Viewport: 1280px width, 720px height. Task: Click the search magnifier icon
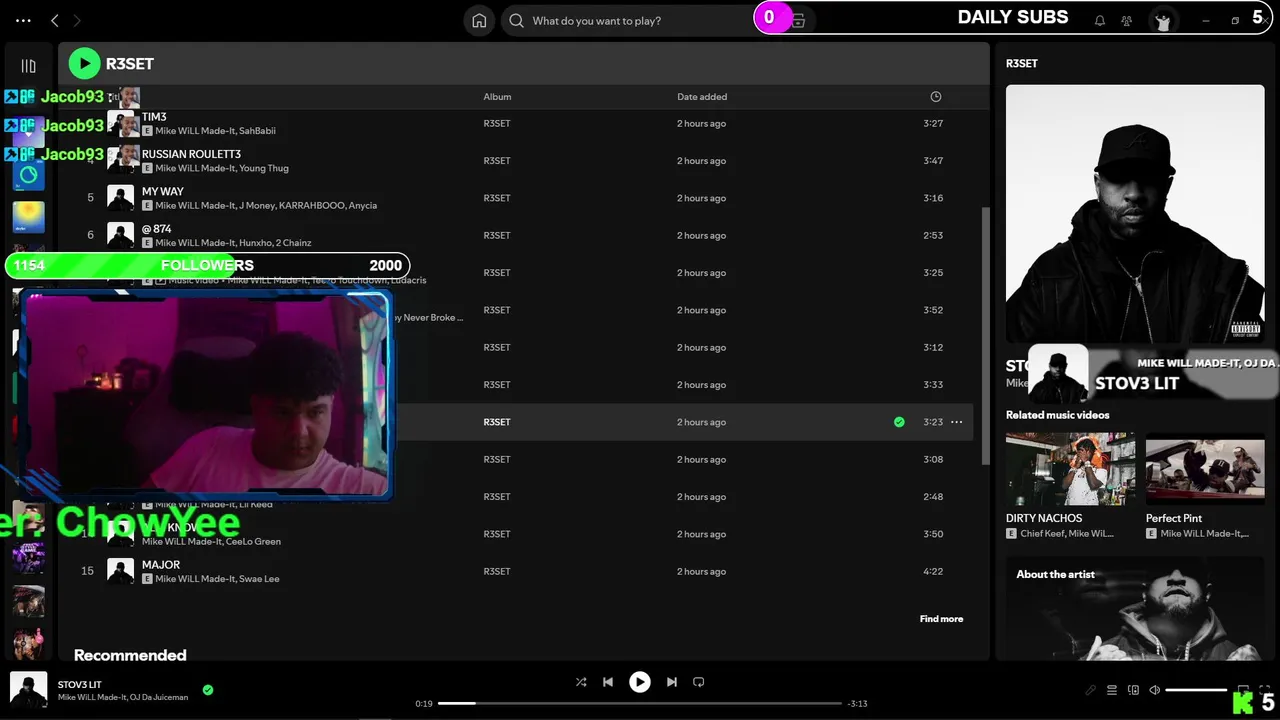516,20
